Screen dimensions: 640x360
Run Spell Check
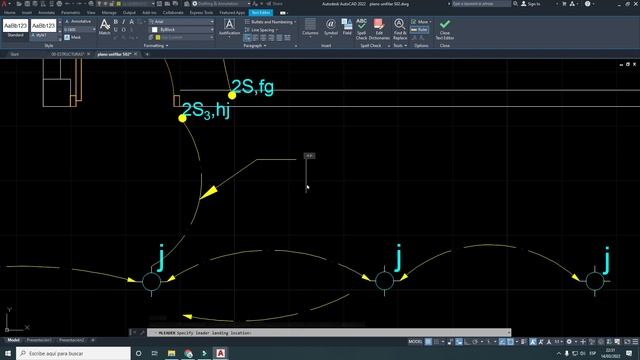(x=361, y=29)
